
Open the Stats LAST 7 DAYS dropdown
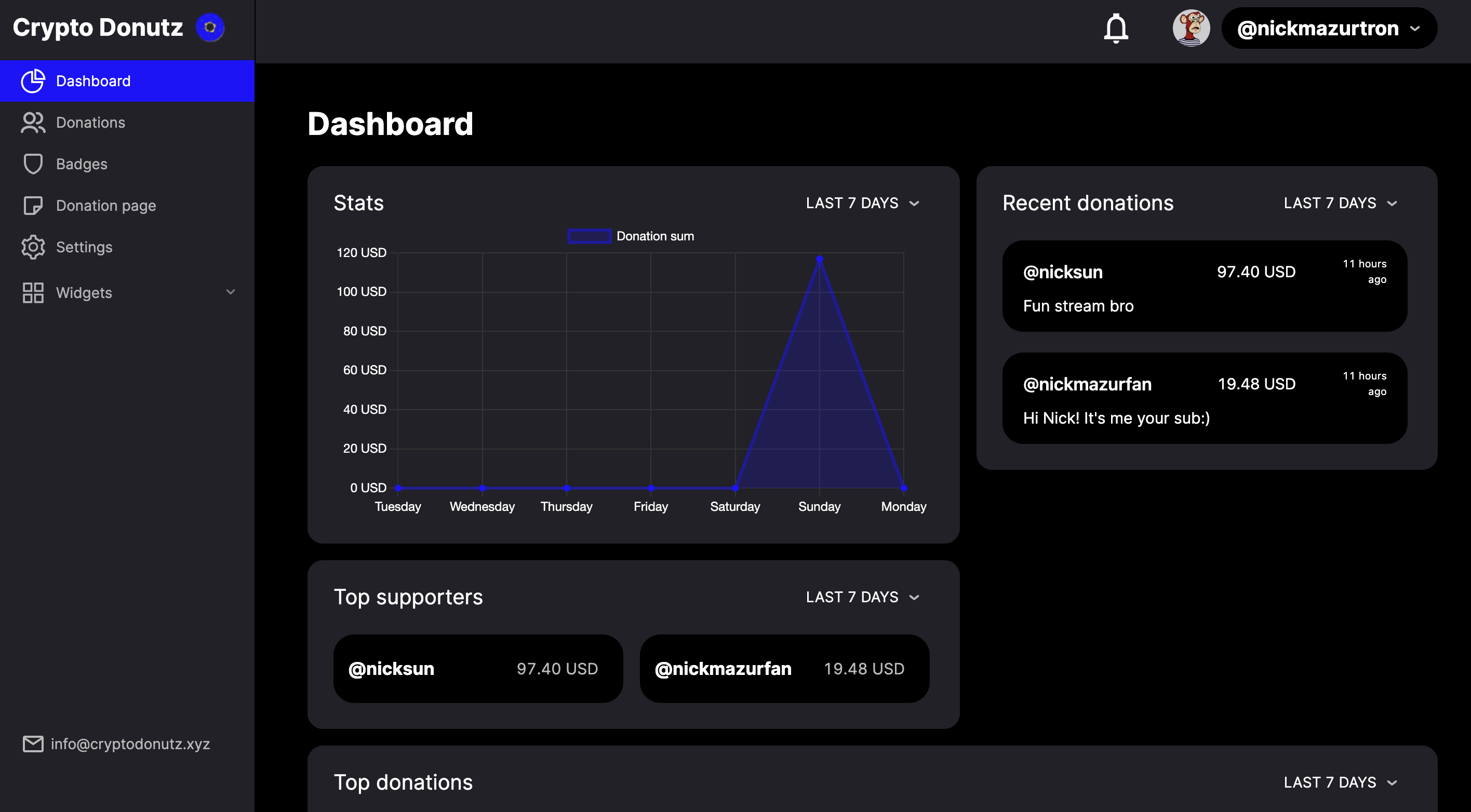point(862,203)
